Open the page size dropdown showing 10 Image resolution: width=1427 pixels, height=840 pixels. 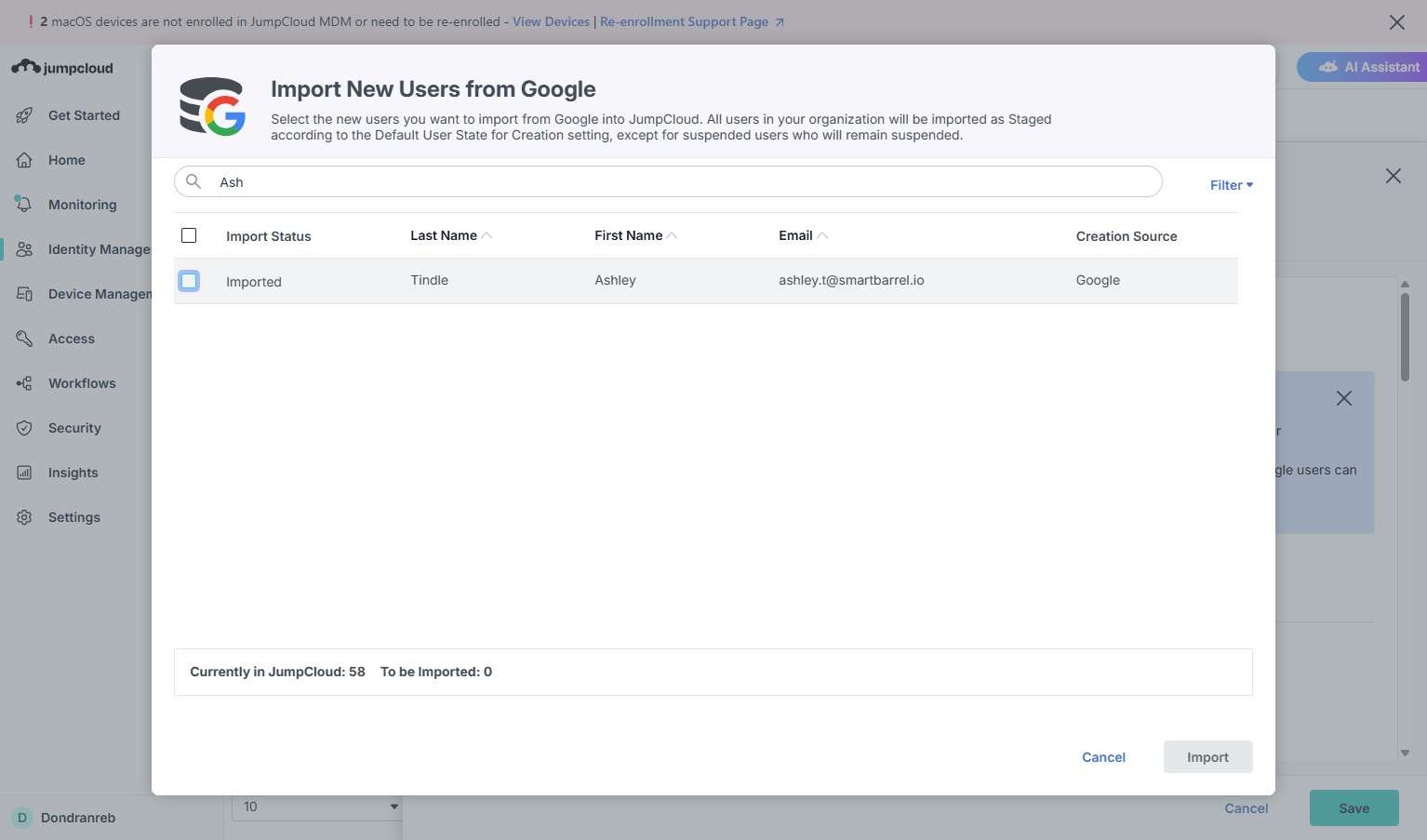[x=317, y=807]
